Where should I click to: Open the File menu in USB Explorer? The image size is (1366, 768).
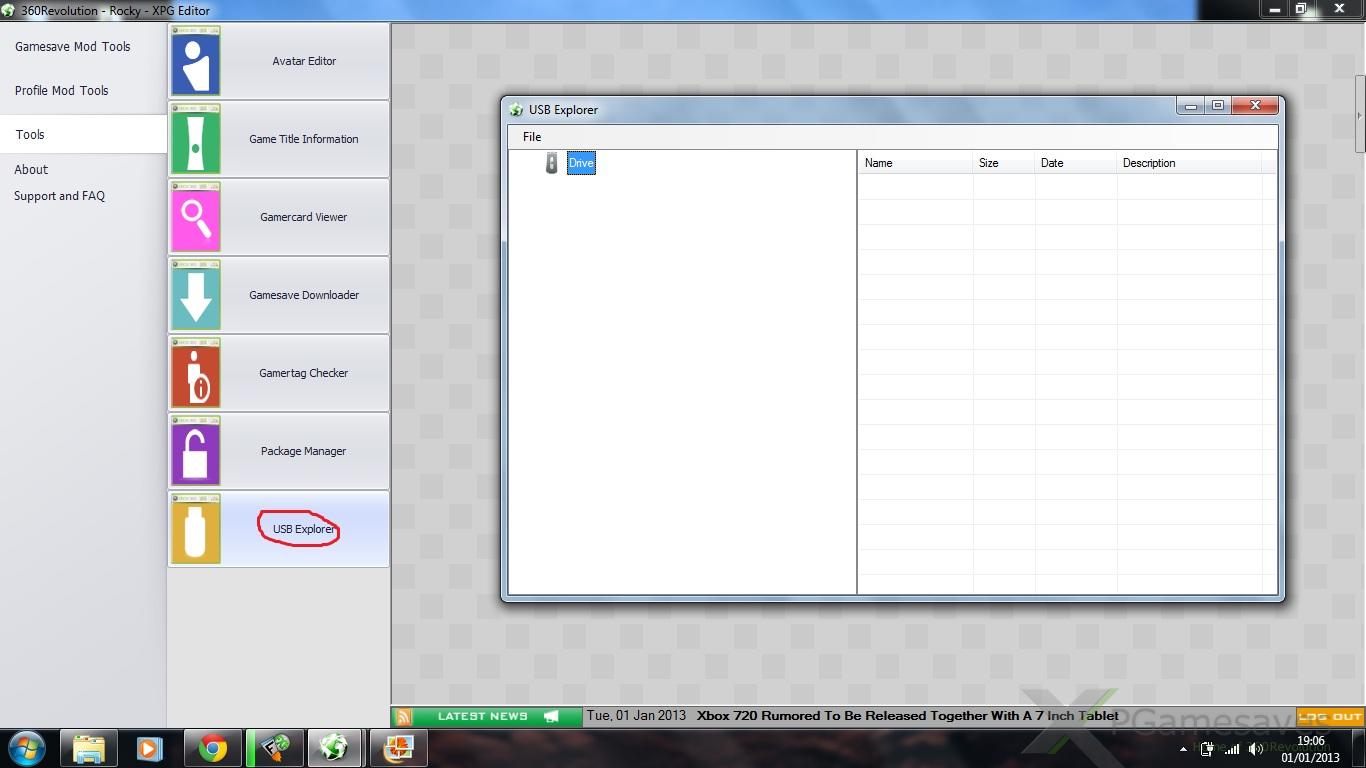click(x=532, y=137)
